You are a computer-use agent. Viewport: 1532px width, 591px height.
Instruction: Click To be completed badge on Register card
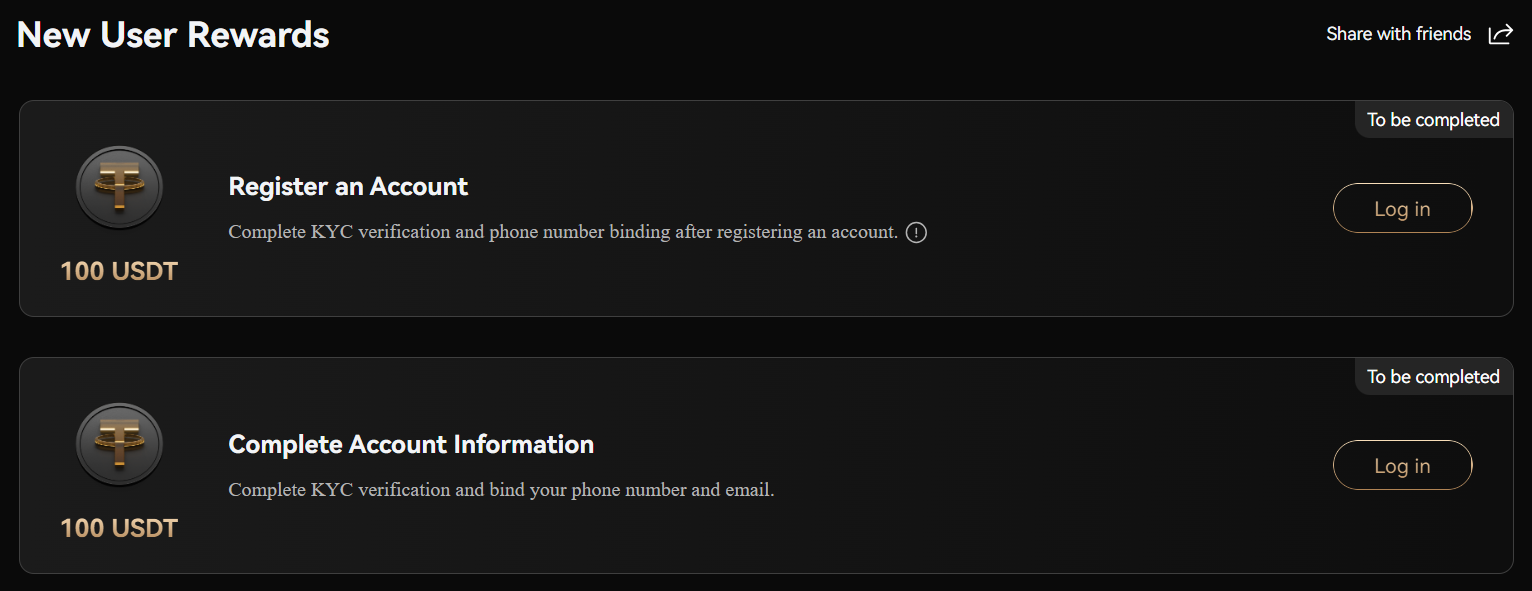coord(1433,120)
